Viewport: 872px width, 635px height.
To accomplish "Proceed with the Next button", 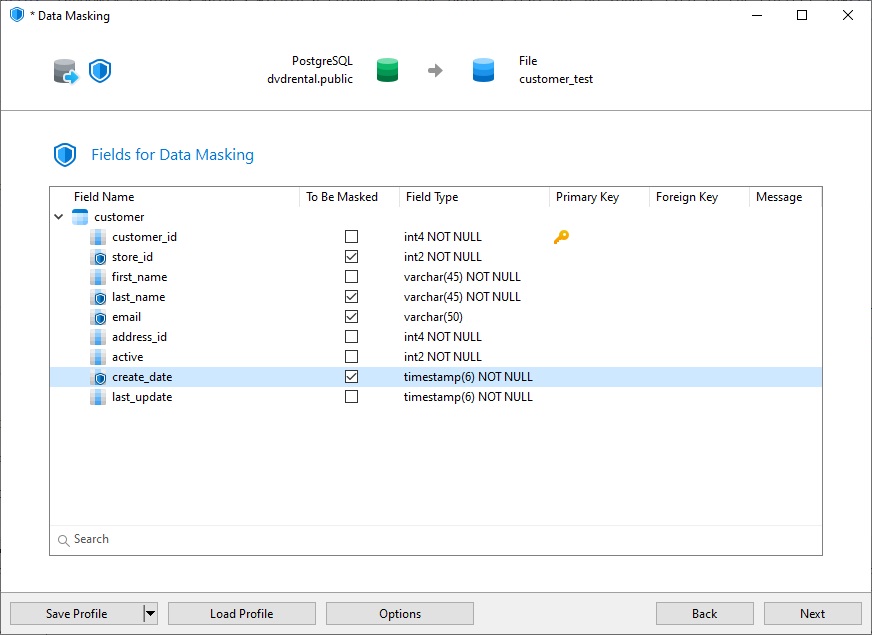I will point(812,614).
